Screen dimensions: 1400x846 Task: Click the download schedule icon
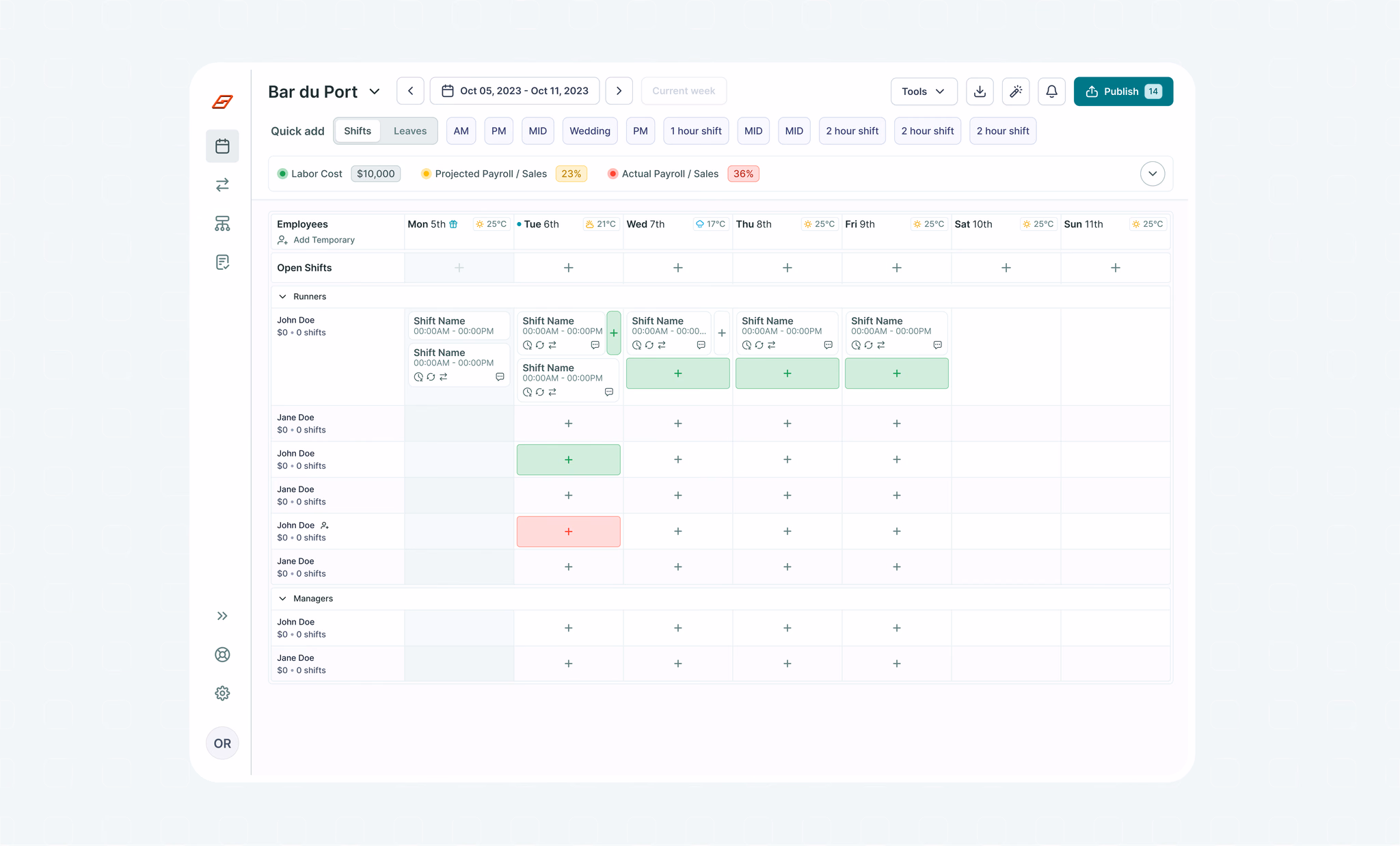980,92
